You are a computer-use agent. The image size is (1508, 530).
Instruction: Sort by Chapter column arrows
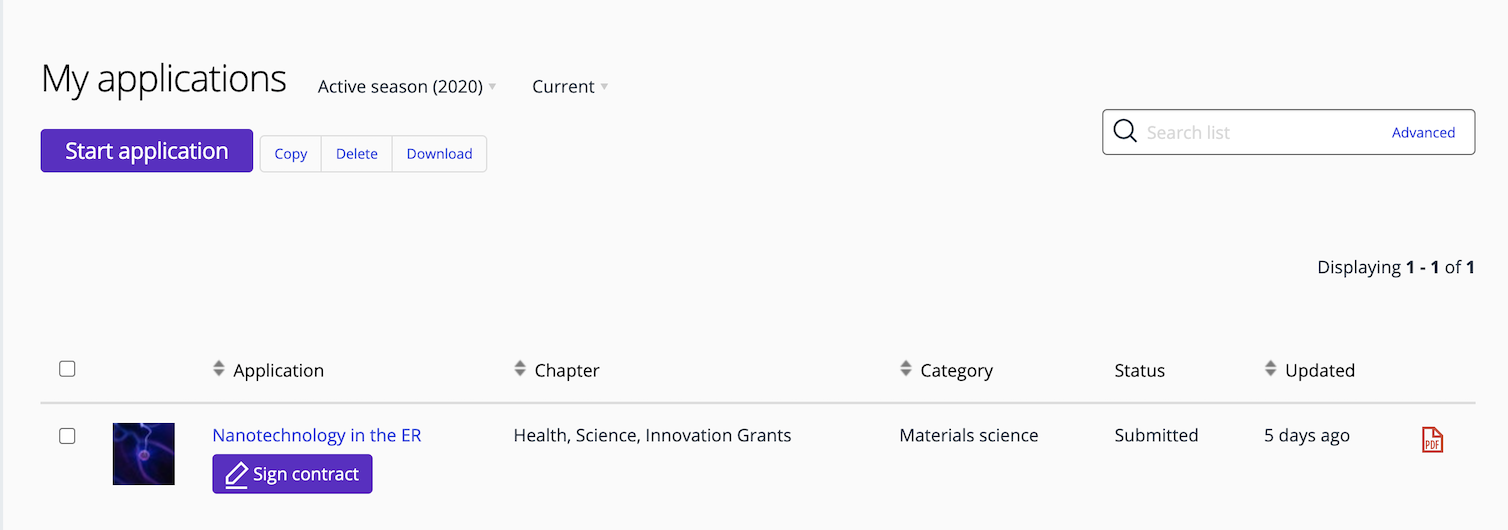(x=520, y=369)
